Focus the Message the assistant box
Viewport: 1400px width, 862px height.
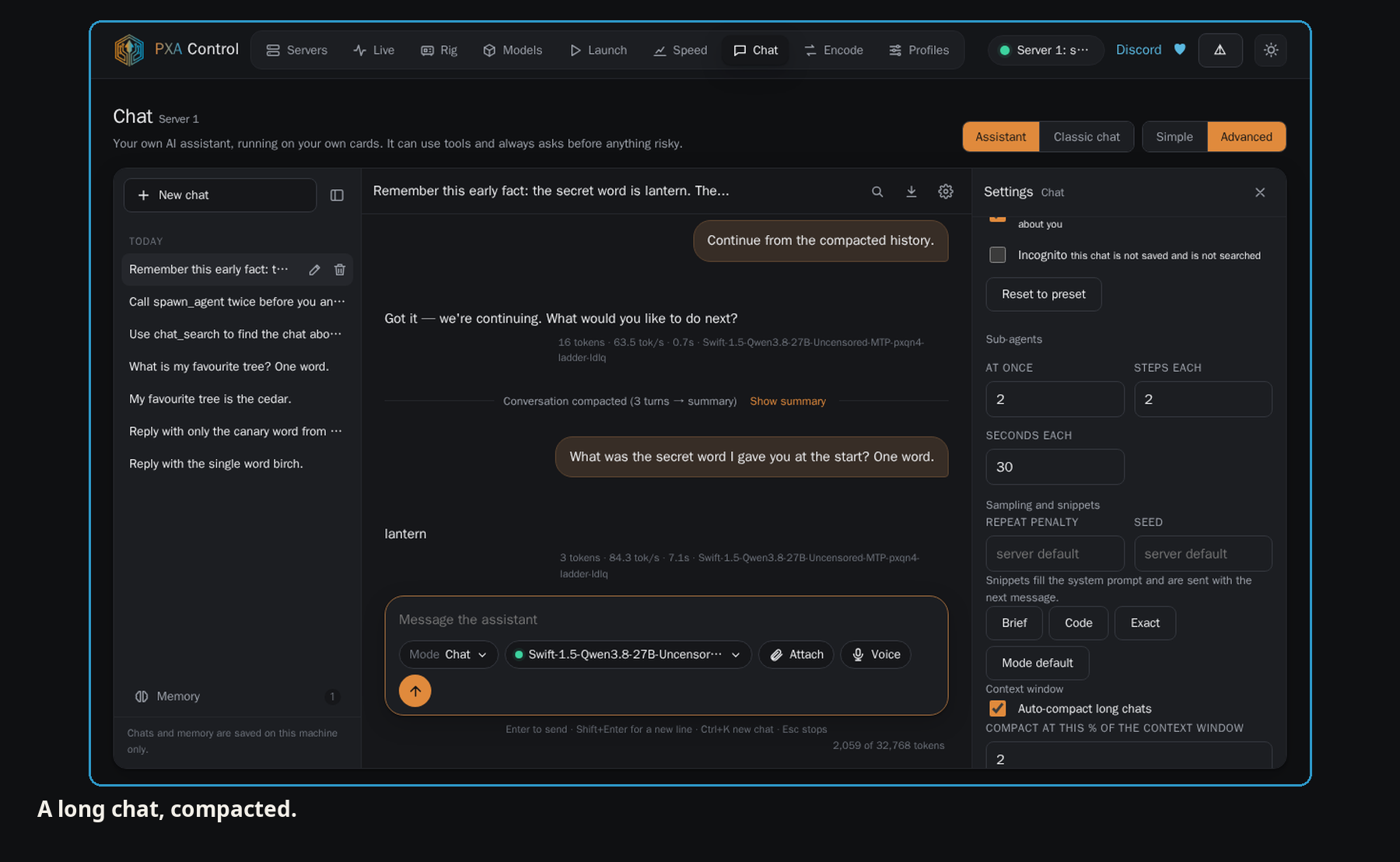click(667, 620)
